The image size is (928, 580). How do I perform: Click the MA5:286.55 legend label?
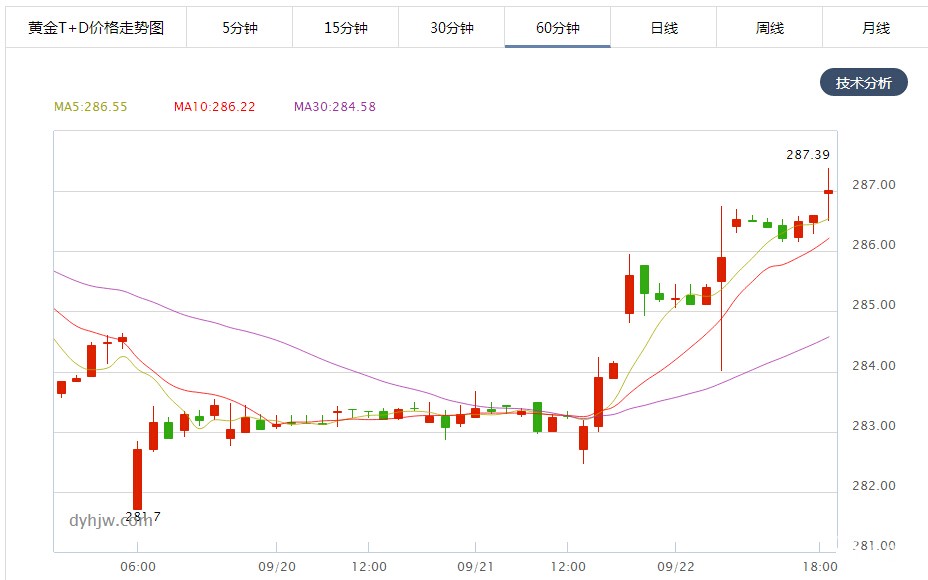pos(91,106)
